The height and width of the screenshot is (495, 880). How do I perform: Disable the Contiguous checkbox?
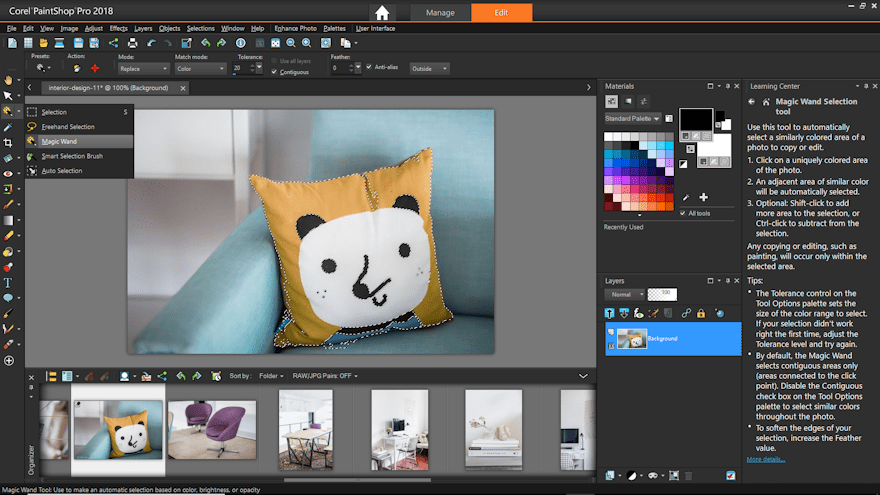[275, 72]
